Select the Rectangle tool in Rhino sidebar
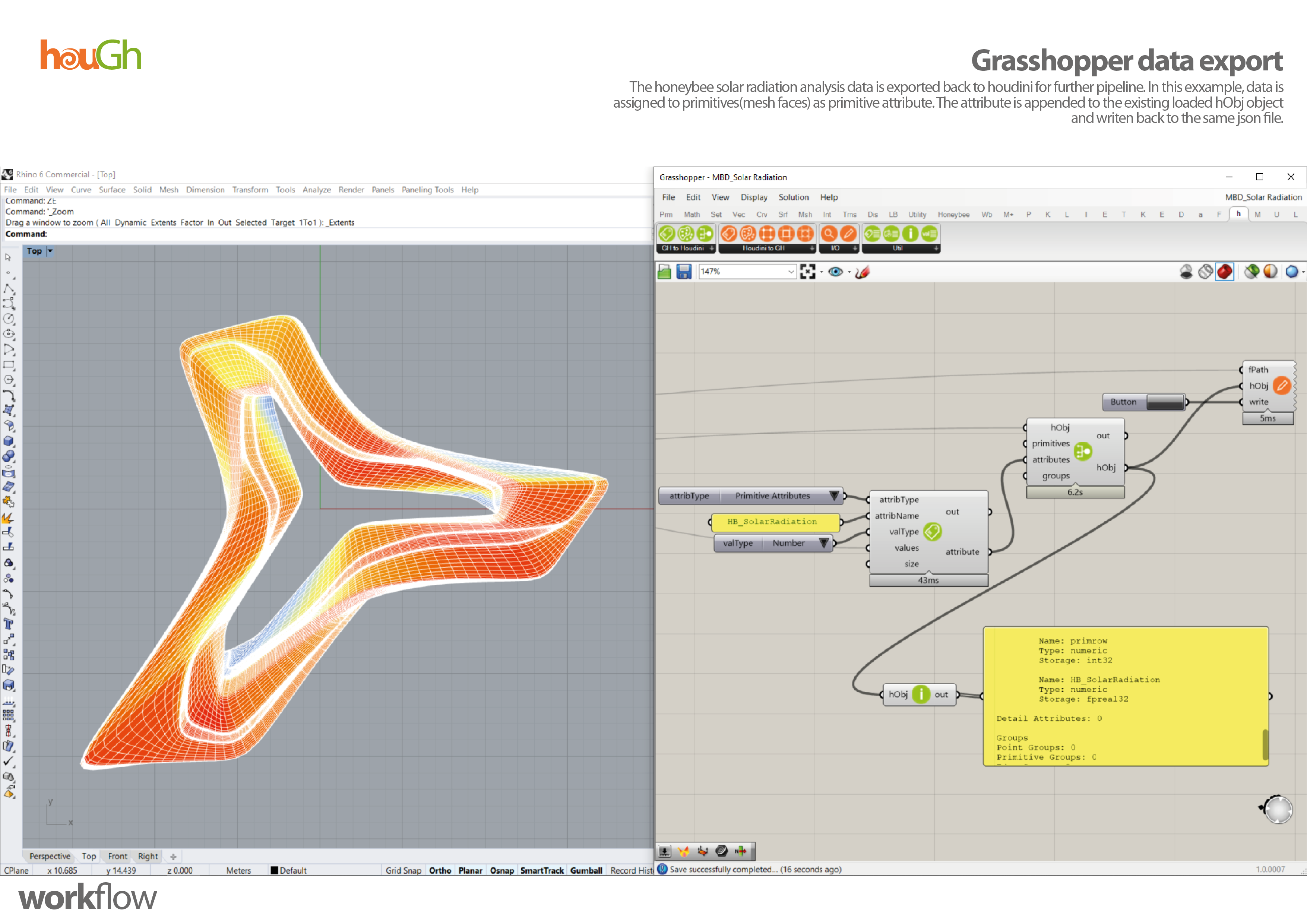1307x924 pixels. (9, 364)
